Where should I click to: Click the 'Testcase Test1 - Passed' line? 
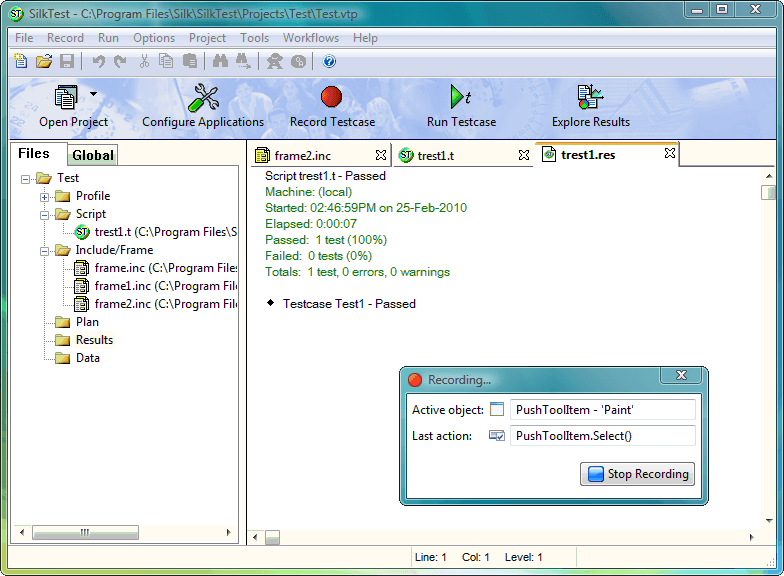click(349, 304)
